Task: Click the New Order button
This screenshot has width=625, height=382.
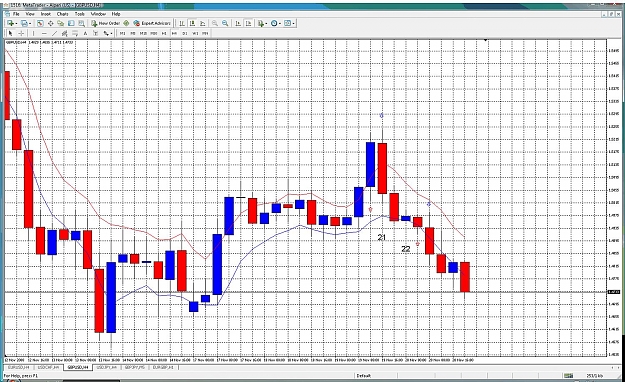Action: pyautogui.click(x=106, y=23)
